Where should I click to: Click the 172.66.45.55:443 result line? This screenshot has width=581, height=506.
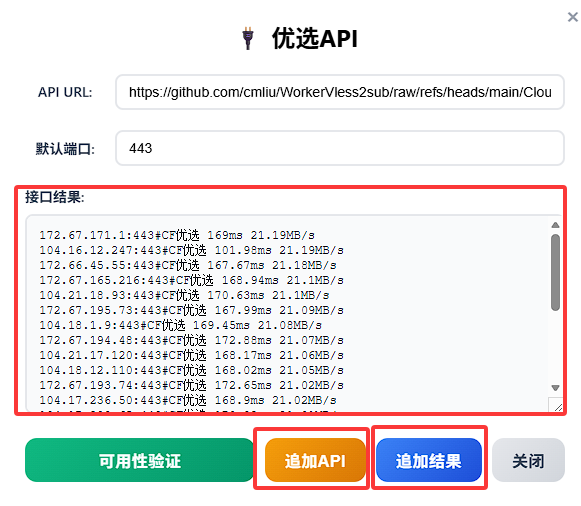188,265
